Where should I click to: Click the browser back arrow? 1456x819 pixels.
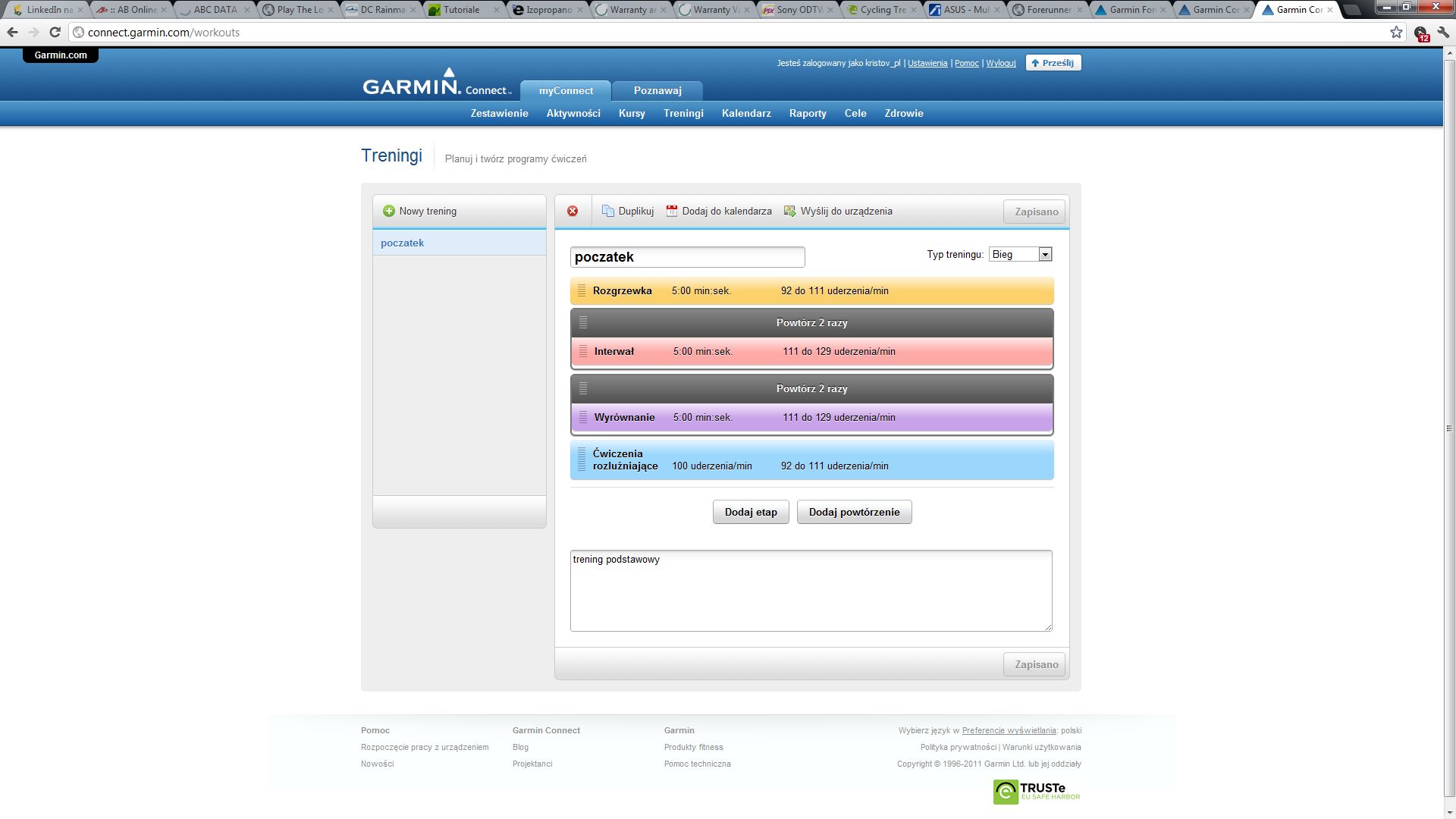(x=12, y=33)
